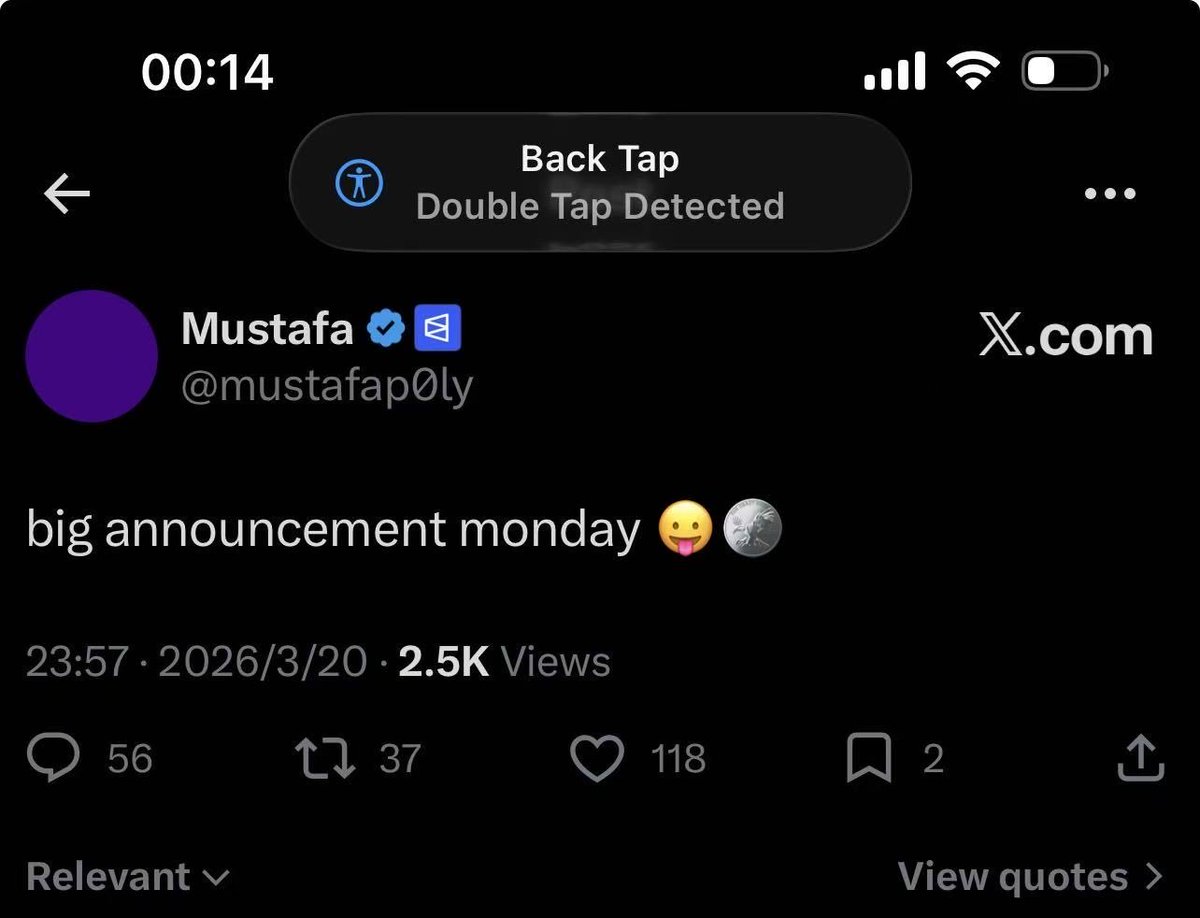Tap the 2.5K Views count
This screenshot has width=1200, height=918.
coord(504,662)
